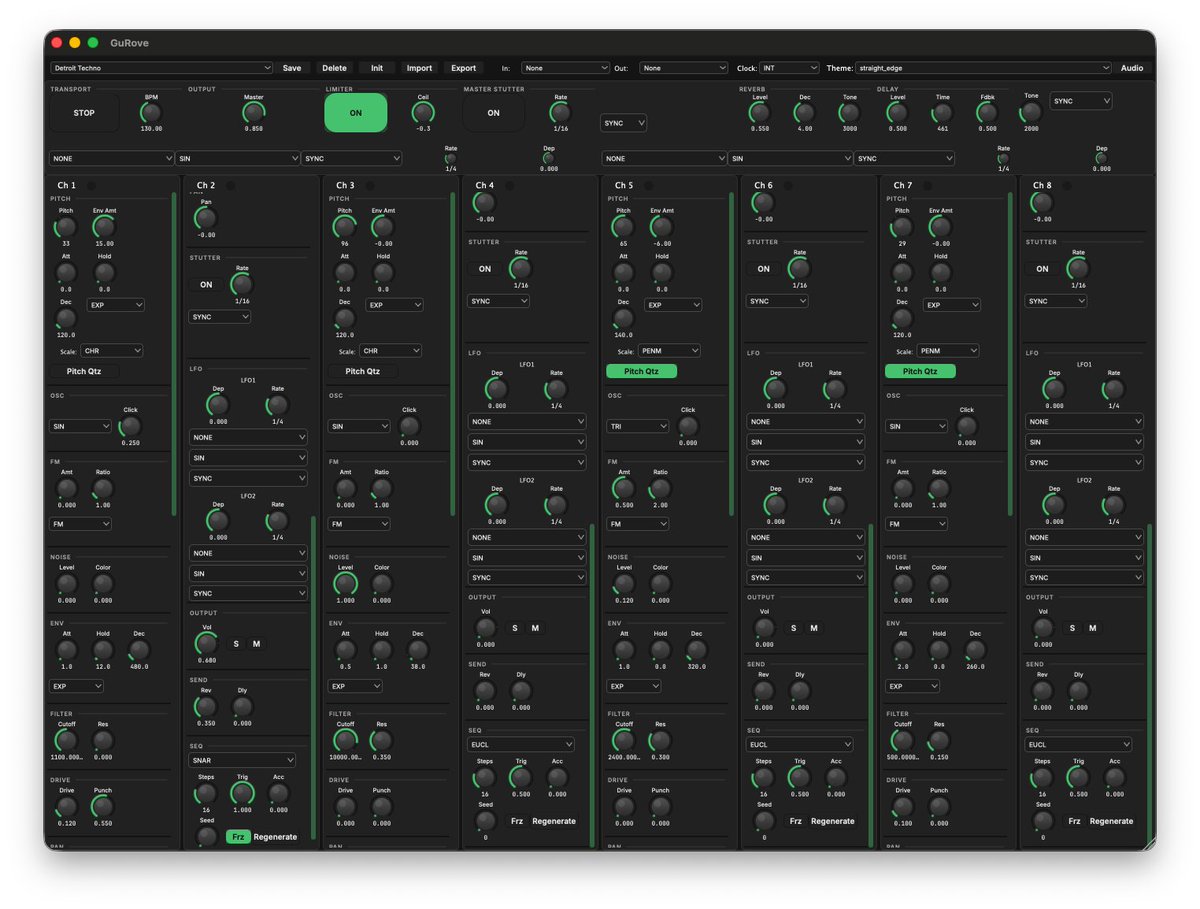This screenshot has width=1200, height=909.
Task: Open the Master Stutter SYNC dropdown
Action: (x=623, y=123)
